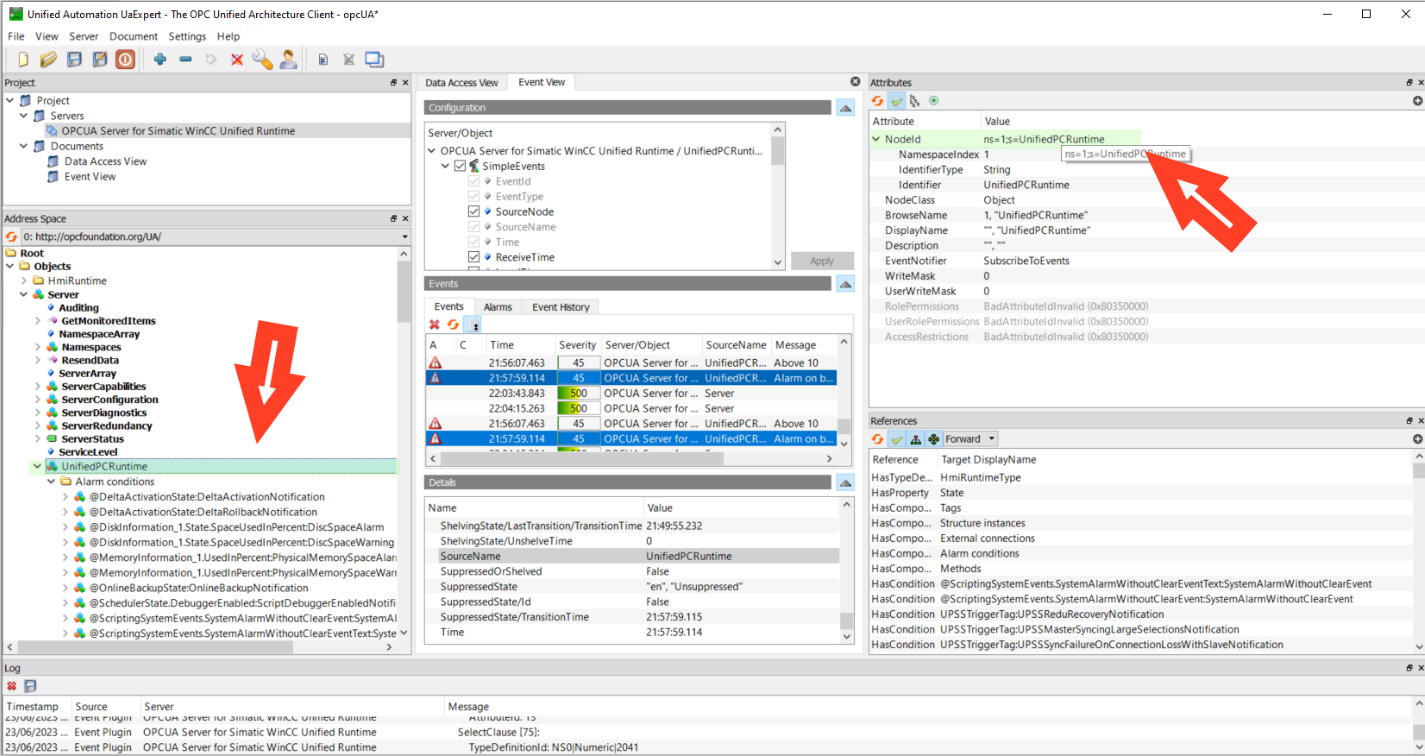Screen dimensions: 1425x756
Task: Select the SourceName row in Details
Action: coord(632,556)
